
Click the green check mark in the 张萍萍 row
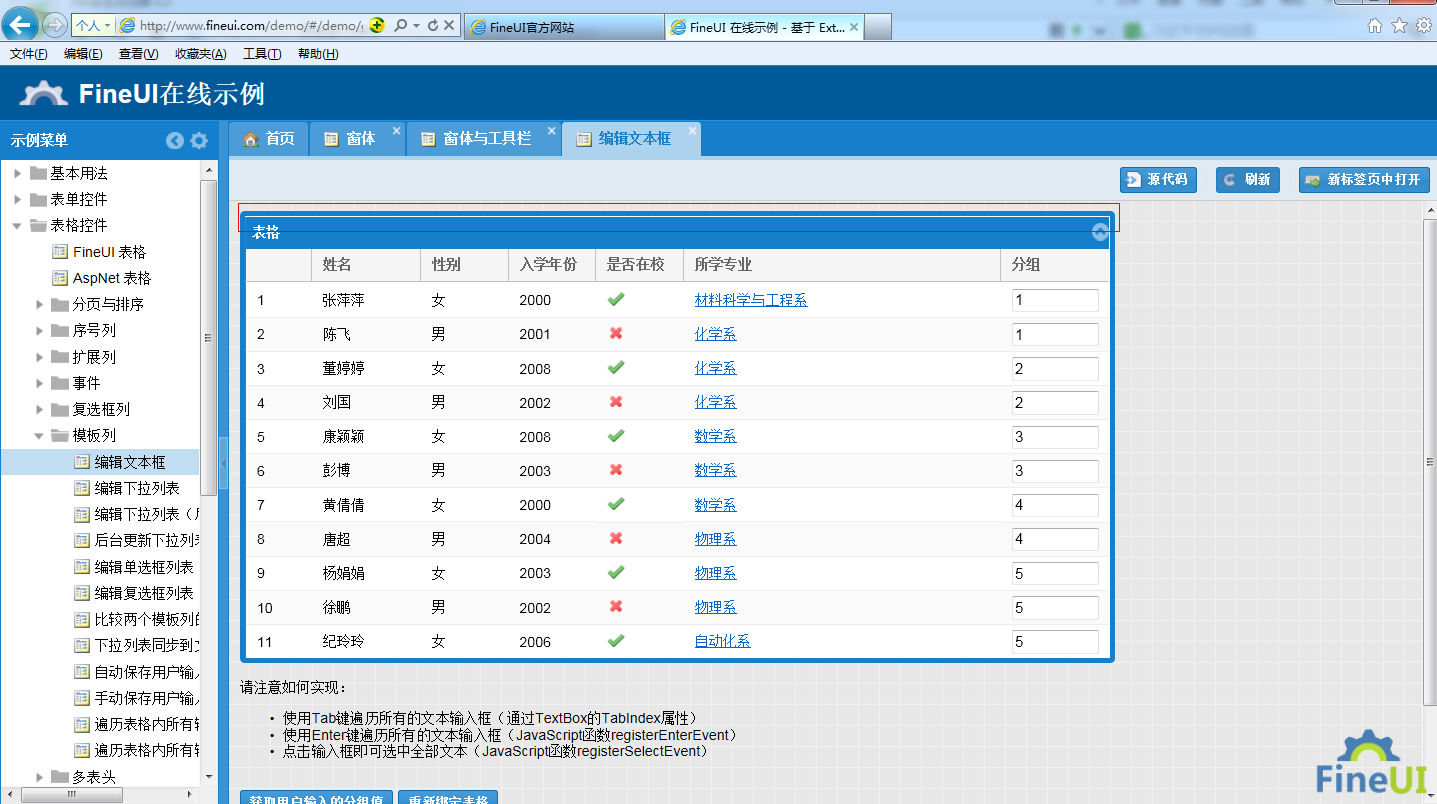click(x=616, y=299)
